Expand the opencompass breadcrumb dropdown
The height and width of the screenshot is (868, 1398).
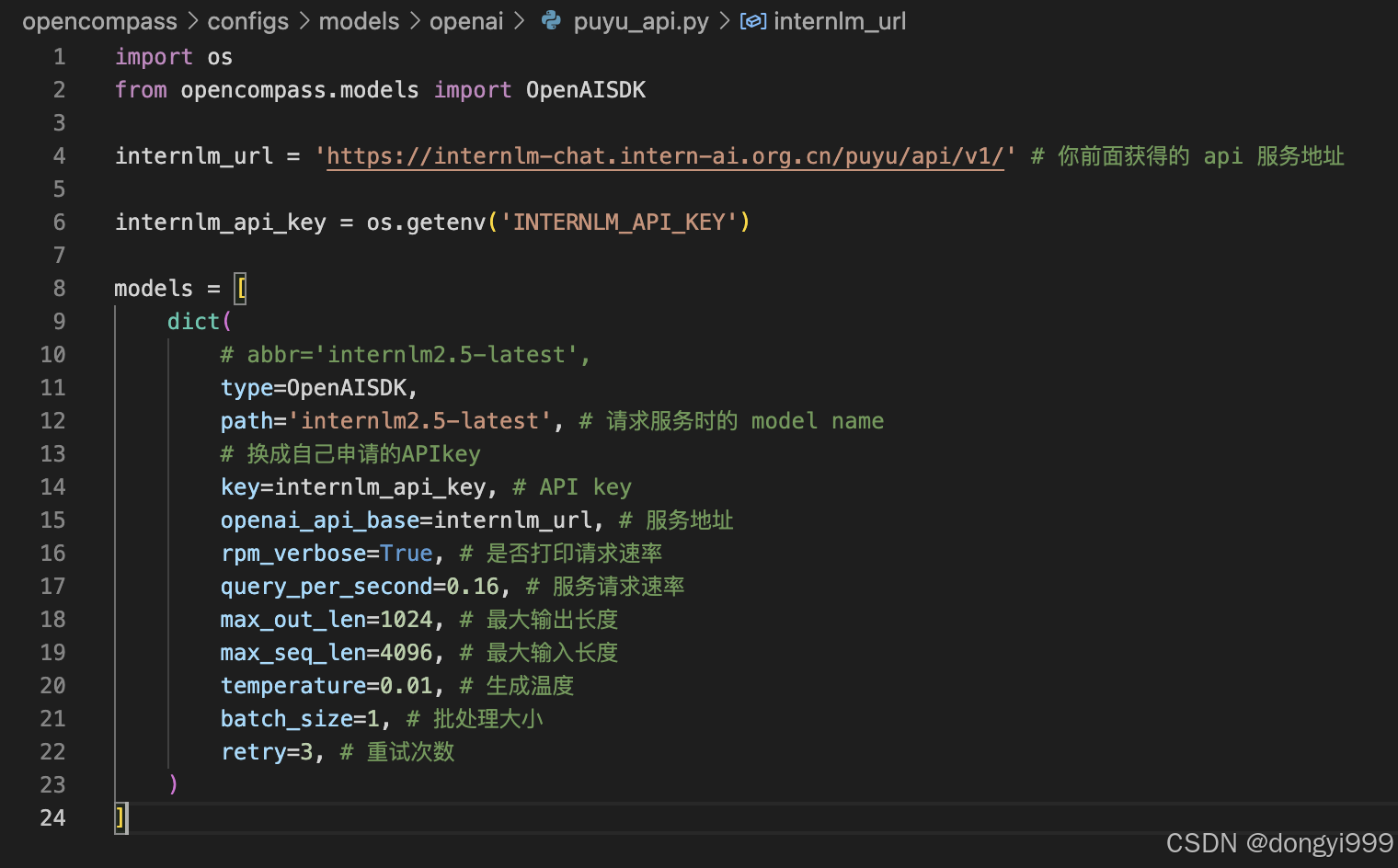[x=192, y=21]
